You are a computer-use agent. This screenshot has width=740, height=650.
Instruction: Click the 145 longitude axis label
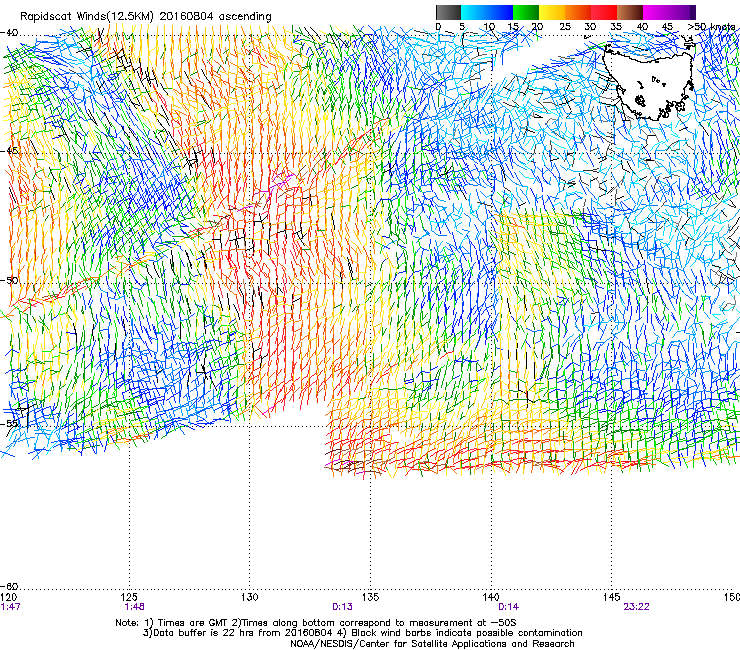pos(611,597)
